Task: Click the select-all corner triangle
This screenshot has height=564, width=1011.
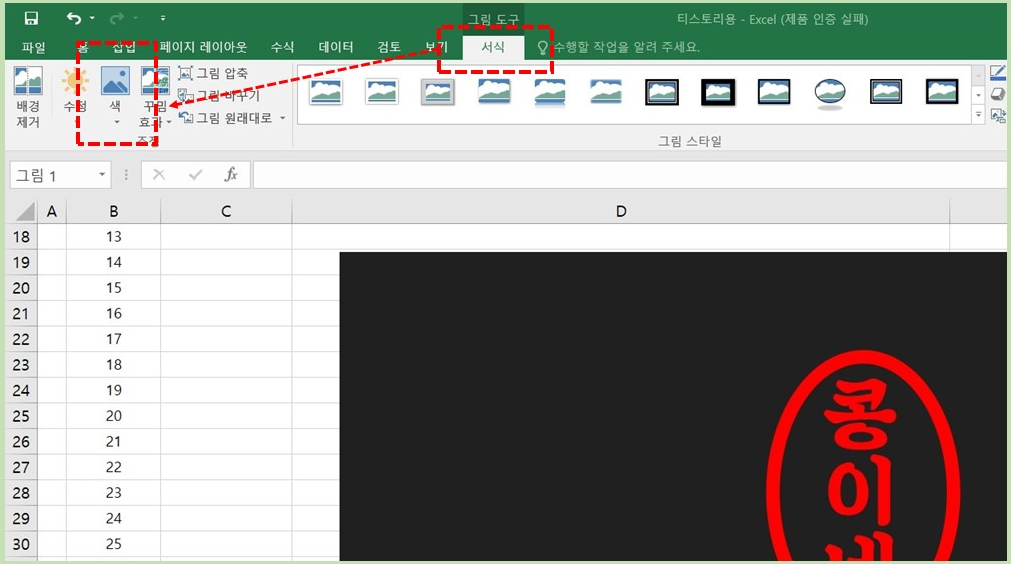Action: pos(23,211)
